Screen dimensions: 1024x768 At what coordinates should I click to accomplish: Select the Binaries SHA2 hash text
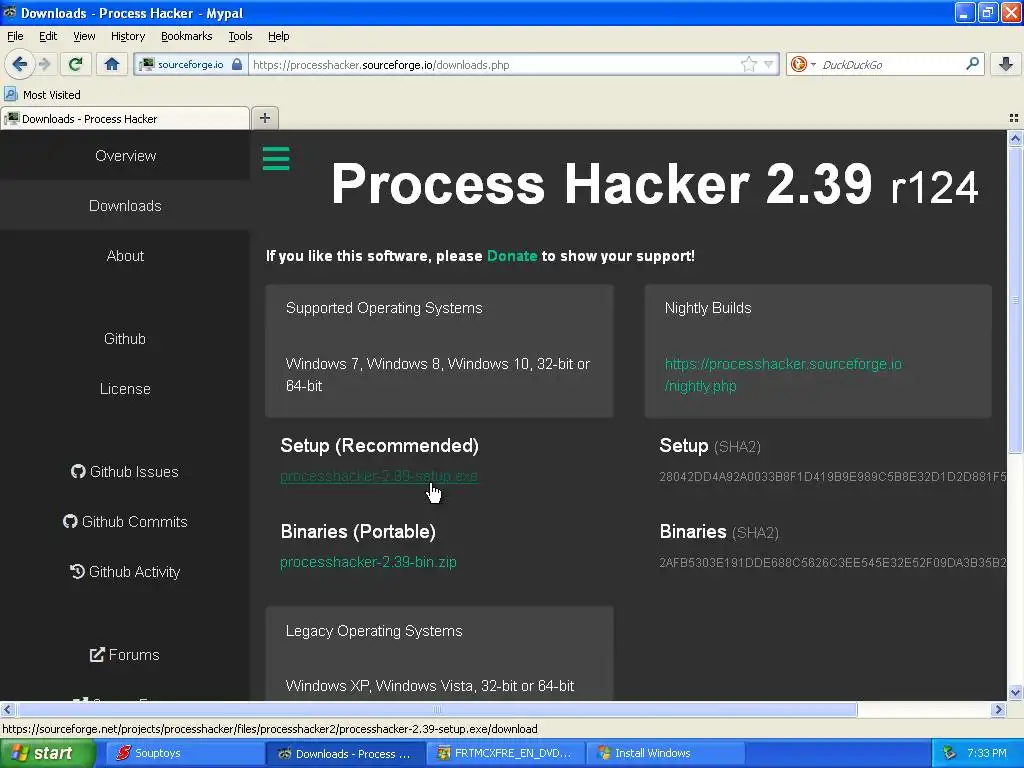tap(833, 562)
